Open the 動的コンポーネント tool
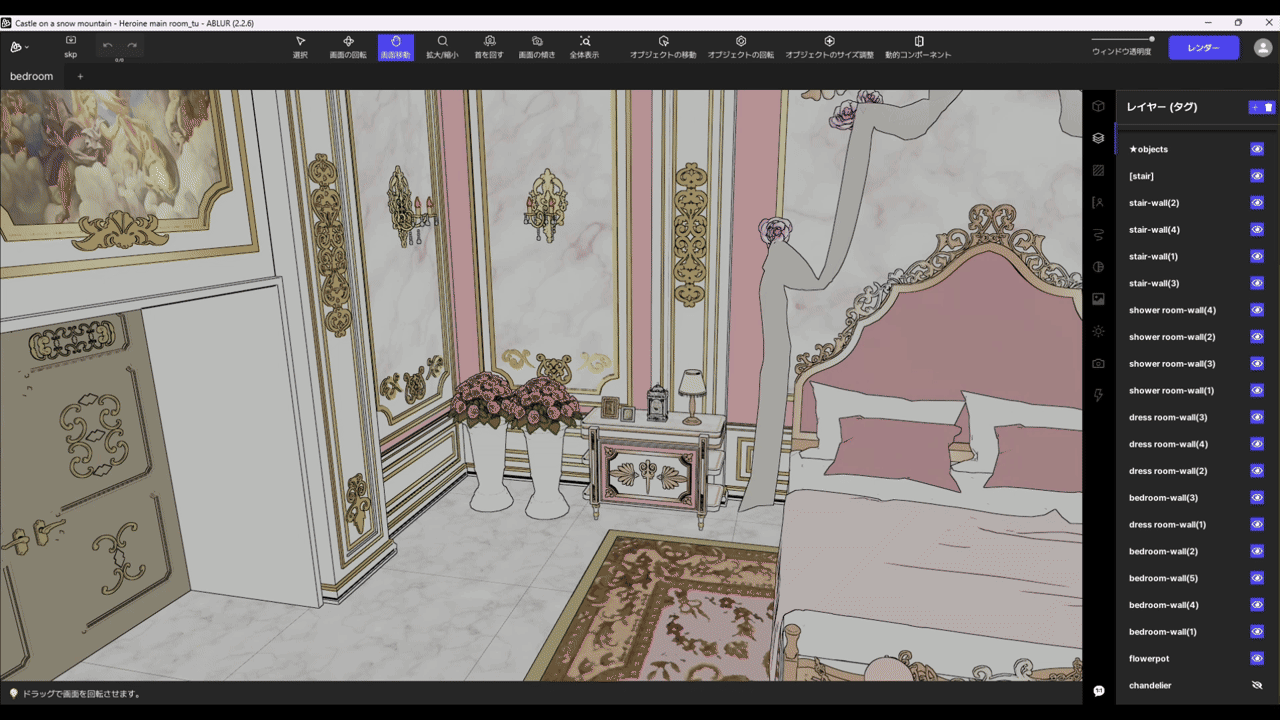The width and height of the screenshot is (1280, 720). click(x=918, y=47)
